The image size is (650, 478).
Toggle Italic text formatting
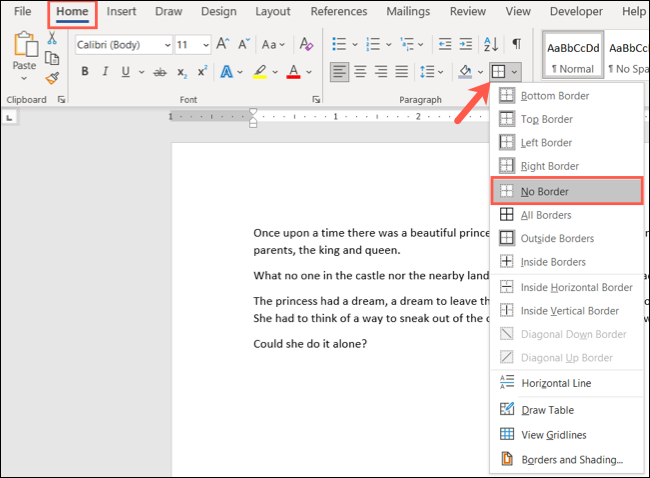tap(106, 72)
